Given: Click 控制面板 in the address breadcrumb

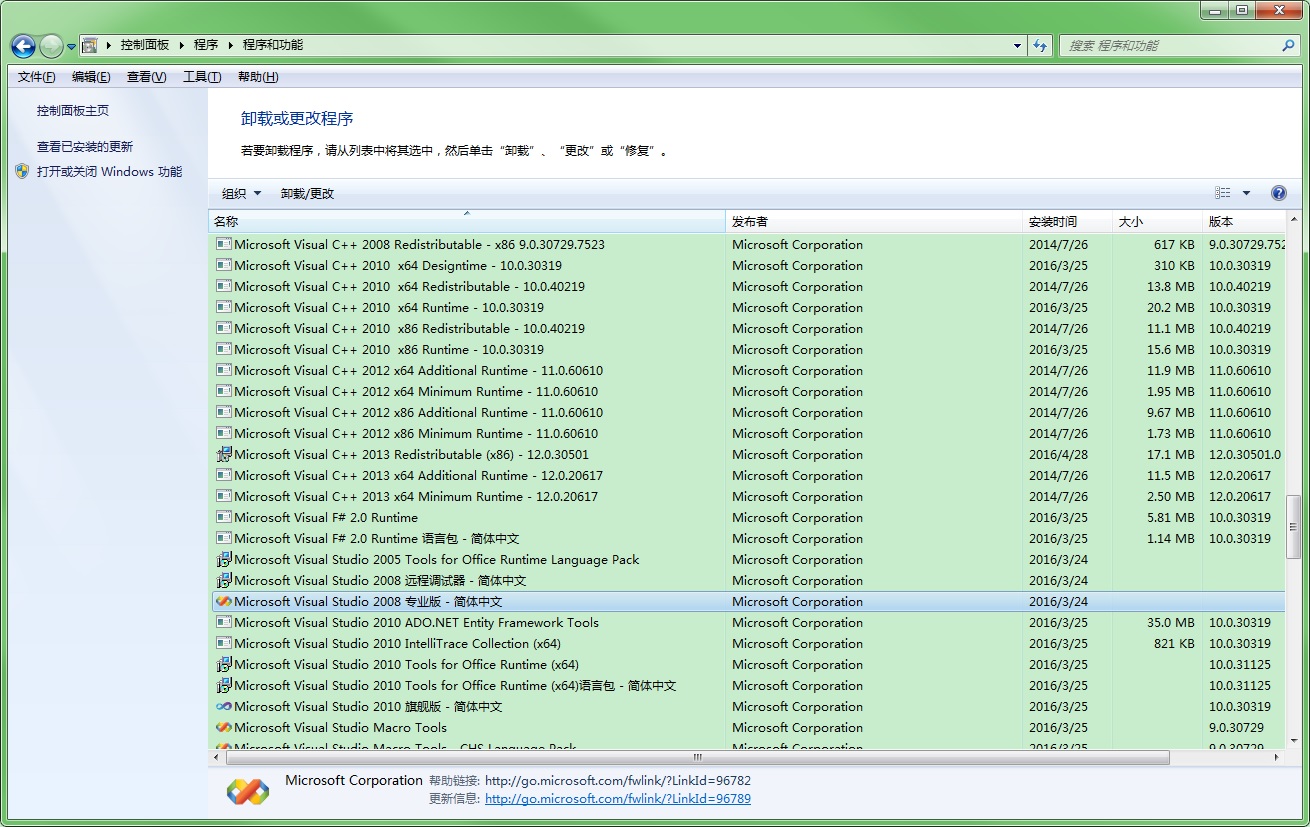Looking at the screenshot, I should point(145,45).
